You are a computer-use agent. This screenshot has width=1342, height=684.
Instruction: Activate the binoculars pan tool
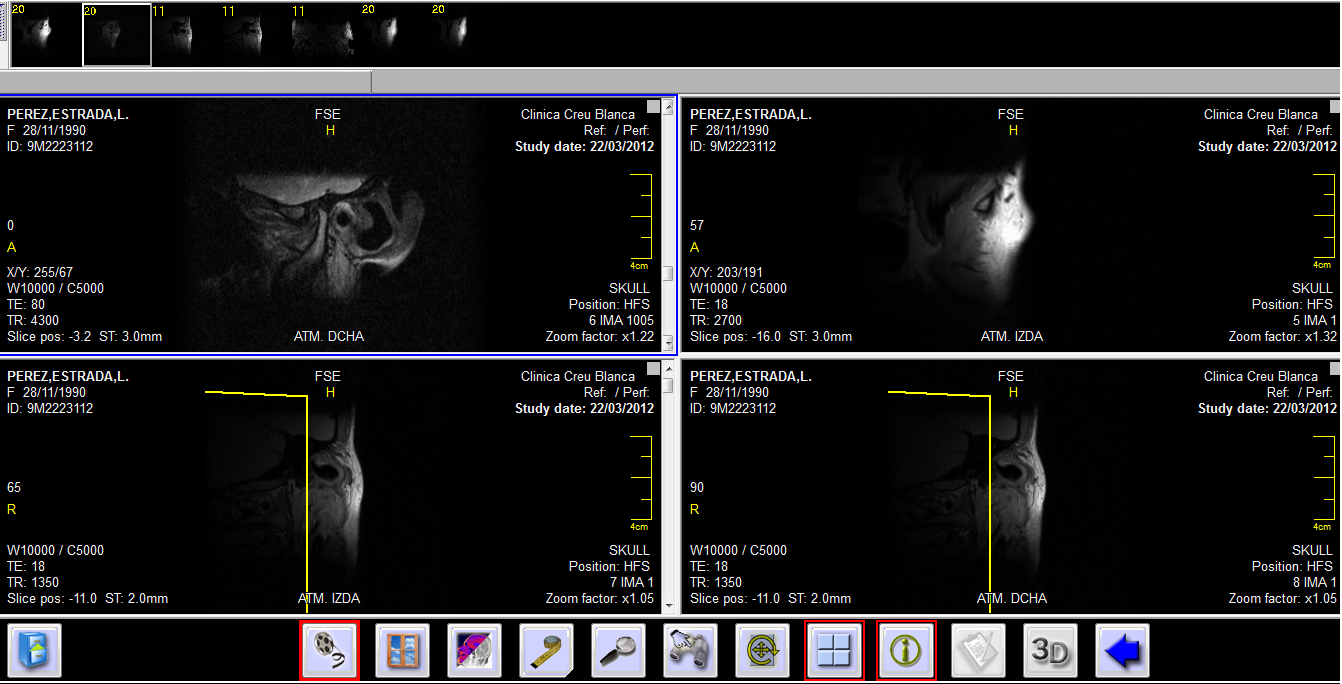point(690,649)
